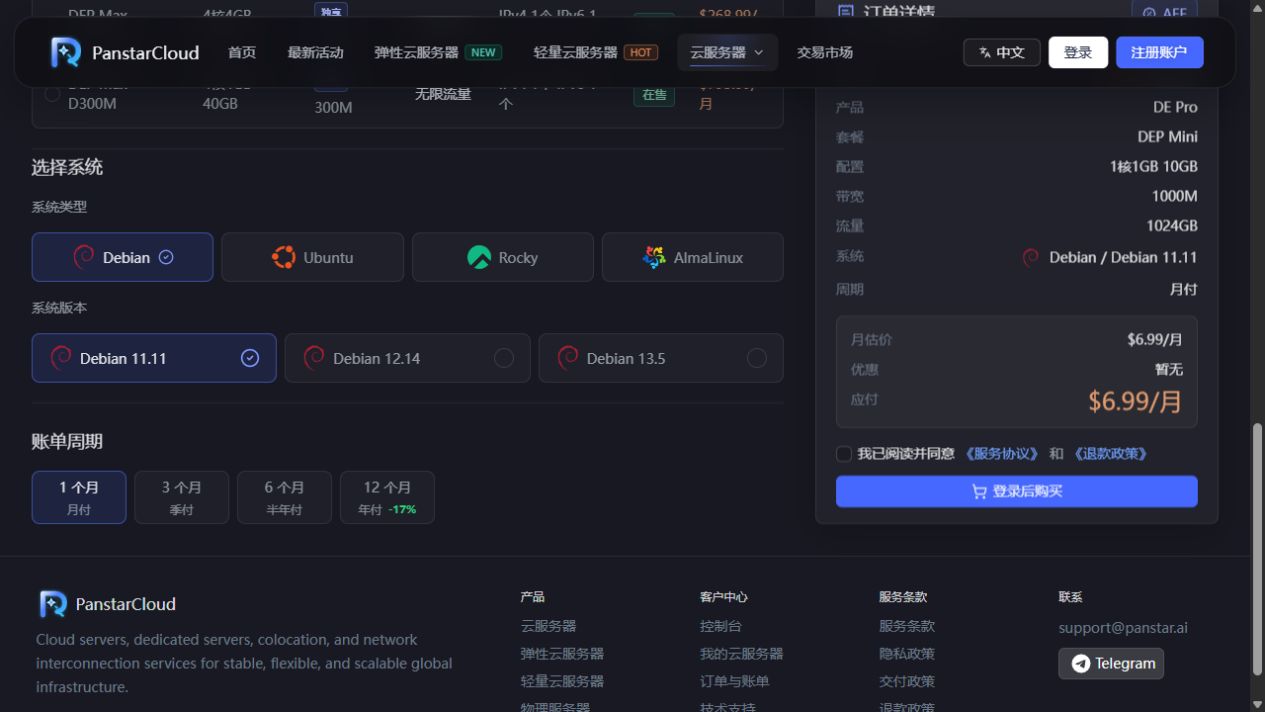The height and width of the screenshot is (712, 1265).
Task: Click the page vertical scrollbar thumb
Action: coord(1257,548)
